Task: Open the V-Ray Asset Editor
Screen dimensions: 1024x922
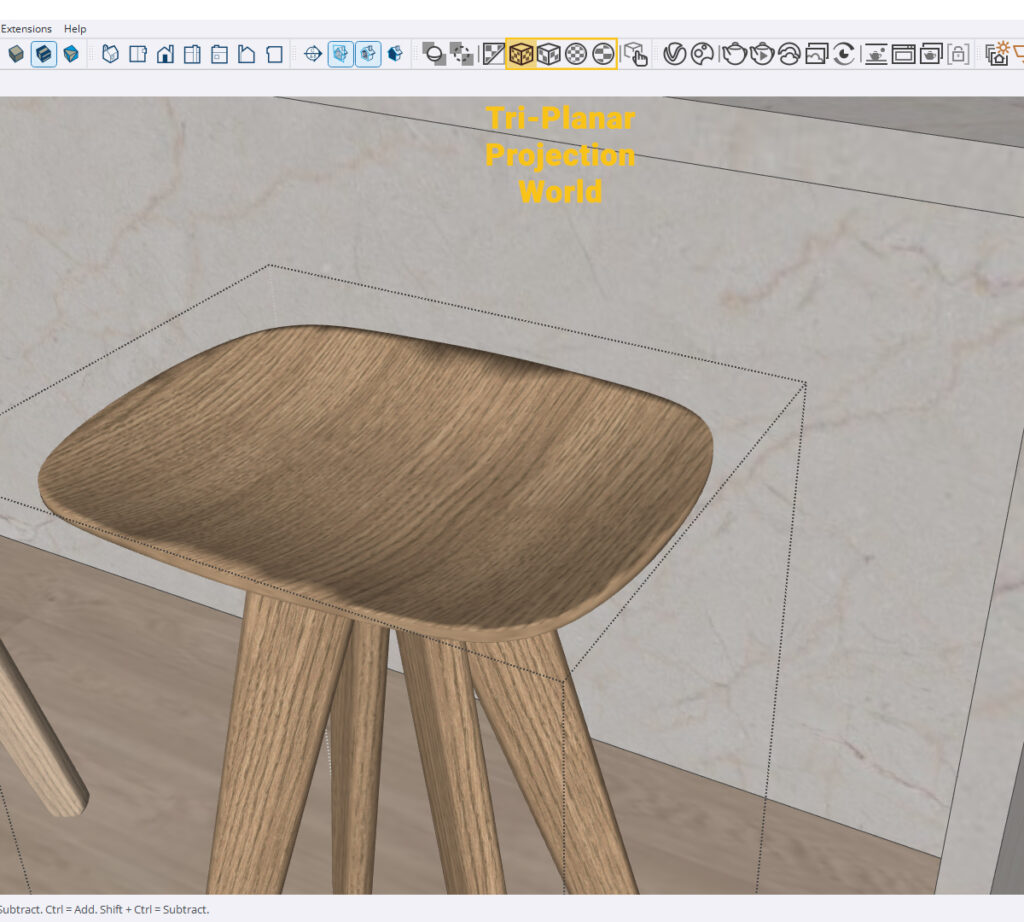Action: pyautogui.click(x=675, y=54)
